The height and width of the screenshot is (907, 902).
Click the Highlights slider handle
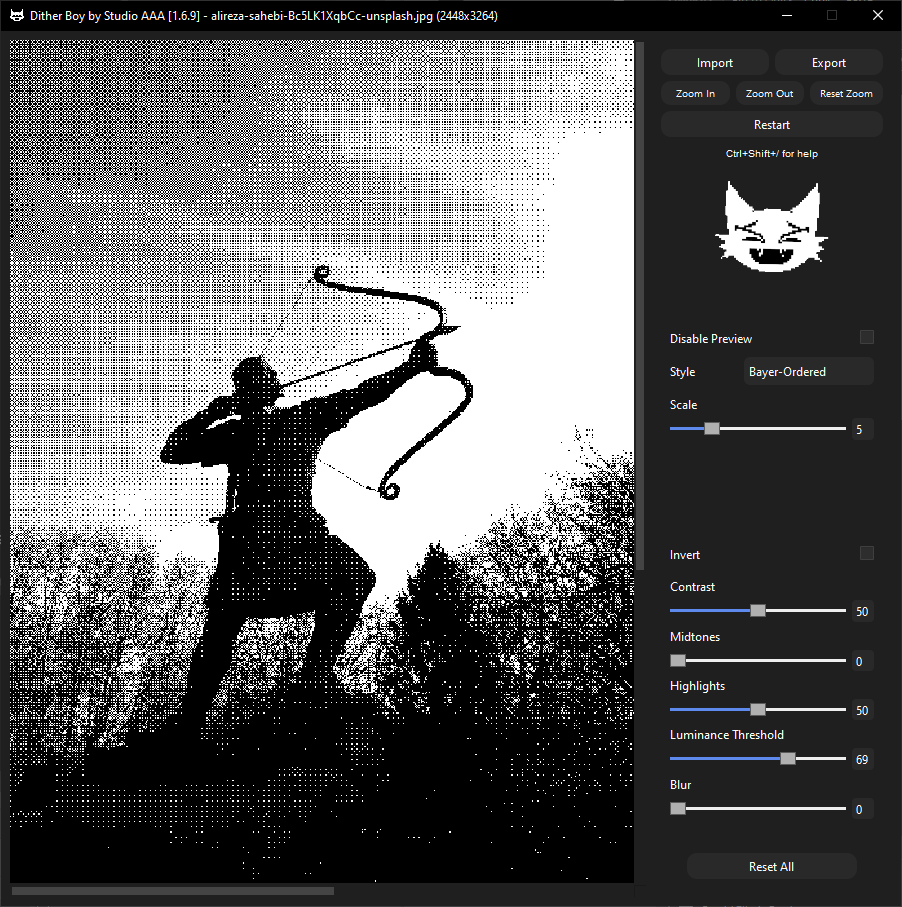point(757,710)
